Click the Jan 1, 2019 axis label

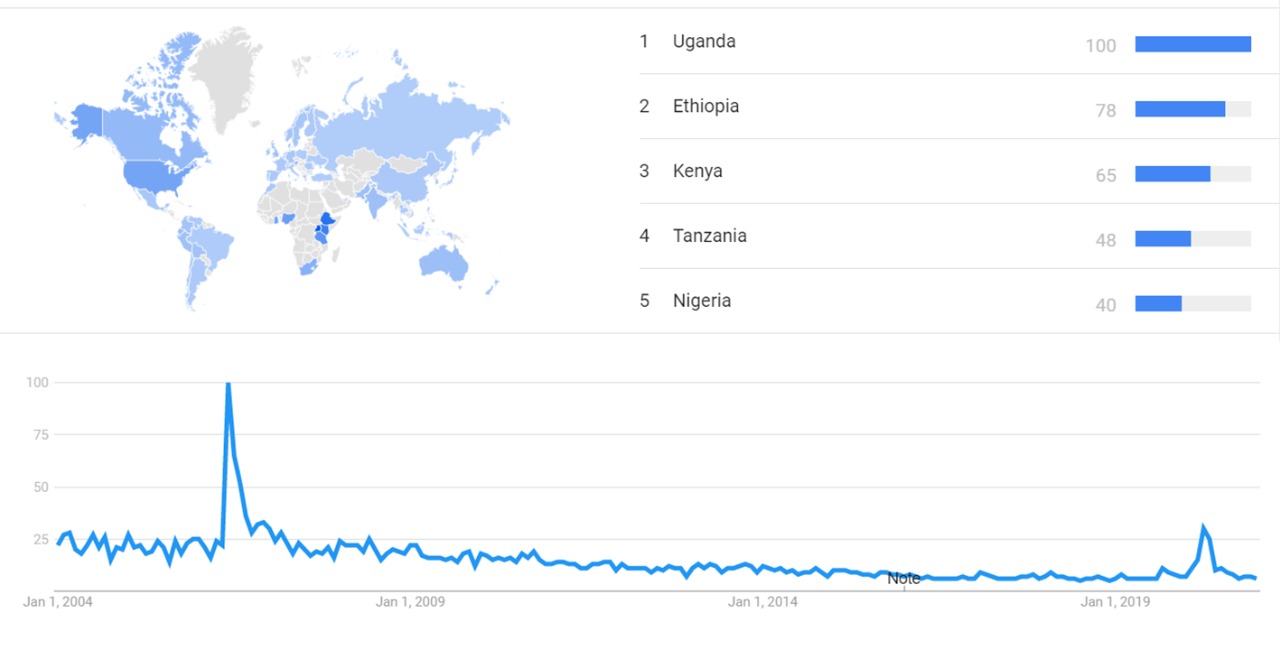(1115, 602)
